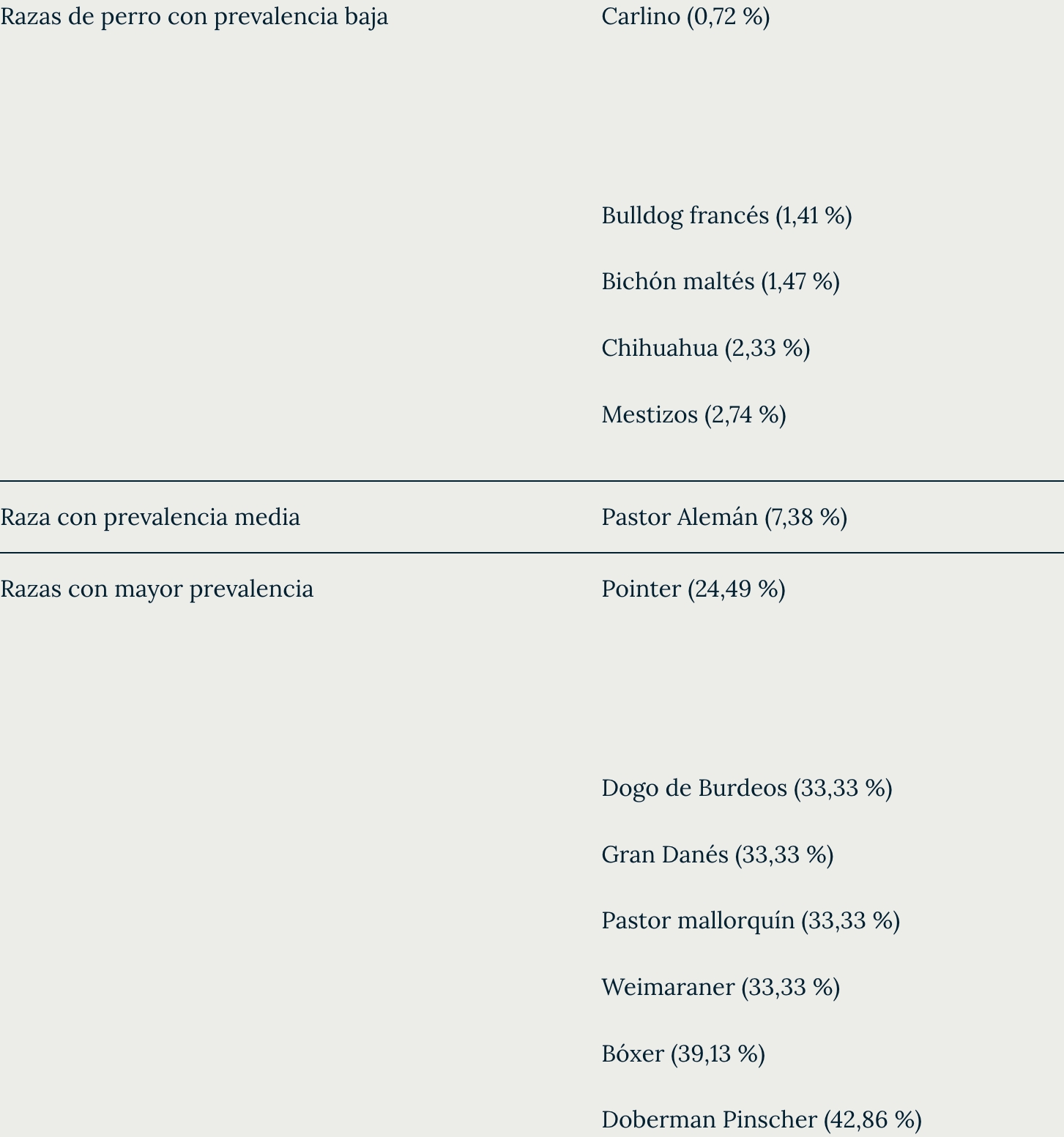Select the Bichón maltés (1,47 %) entry
Image resolution: width=1064 pixels, height=1137 pixels.
(721, 281)
